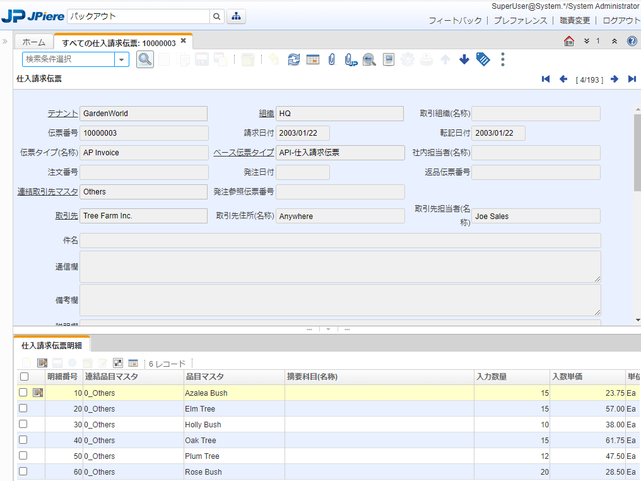Tick the checkbox for the Azalea Bush row
641x481 pixels.
23,392
